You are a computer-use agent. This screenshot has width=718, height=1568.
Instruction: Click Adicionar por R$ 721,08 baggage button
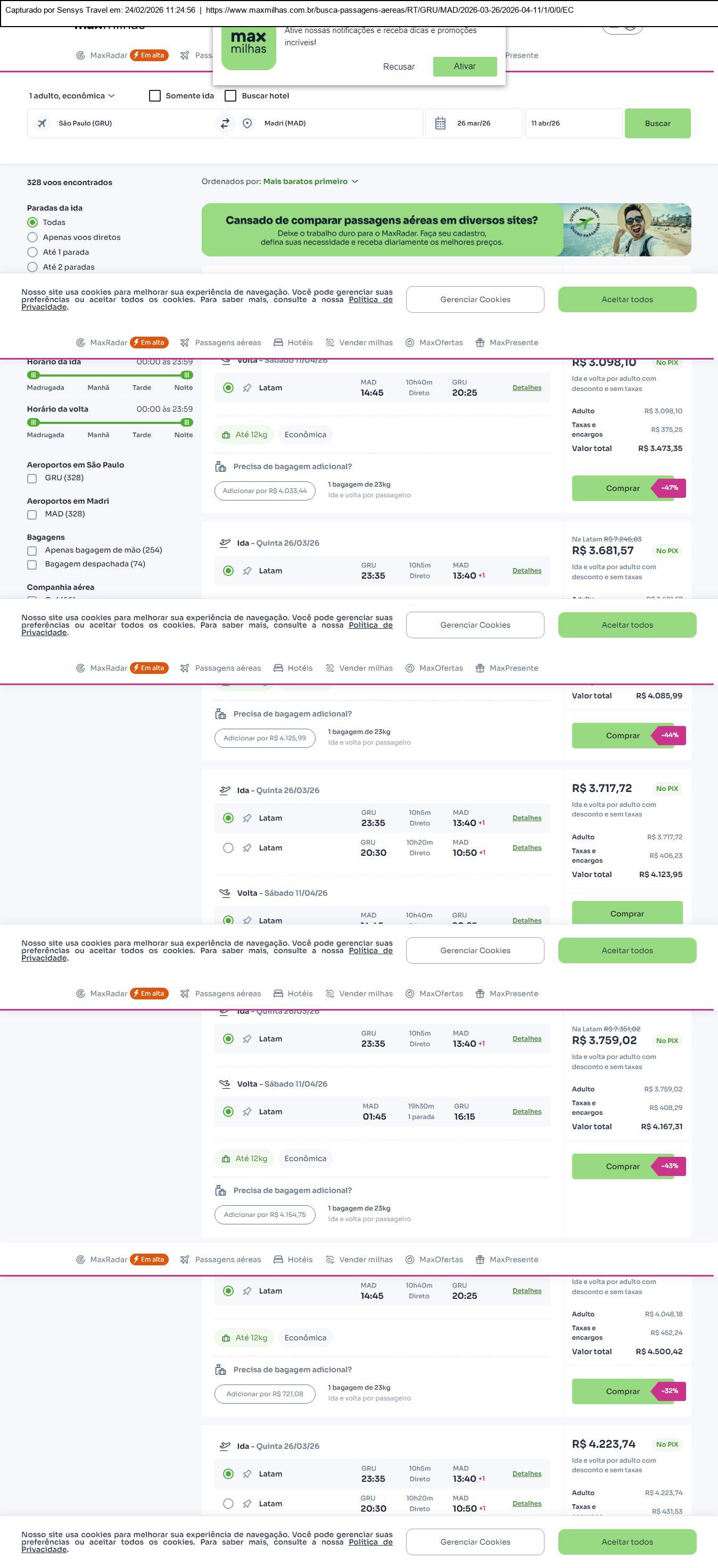265,1394
